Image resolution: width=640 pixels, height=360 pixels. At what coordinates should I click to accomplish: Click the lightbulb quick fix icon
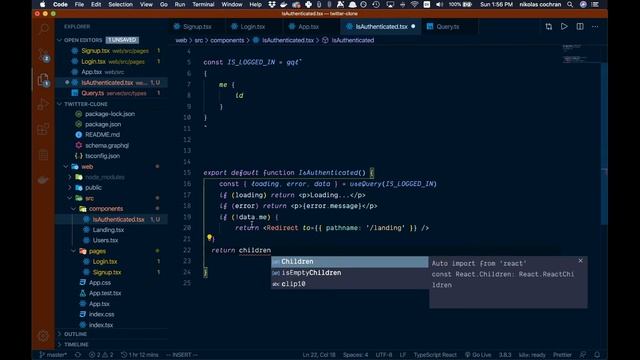[209, 237]
